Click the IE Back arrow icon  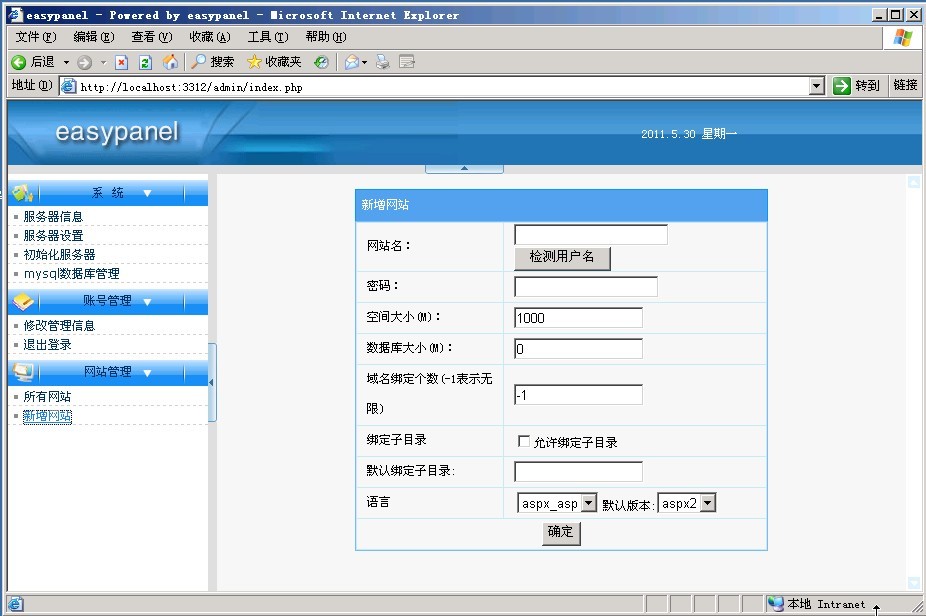pyautogui.click(x=18, y=62)
